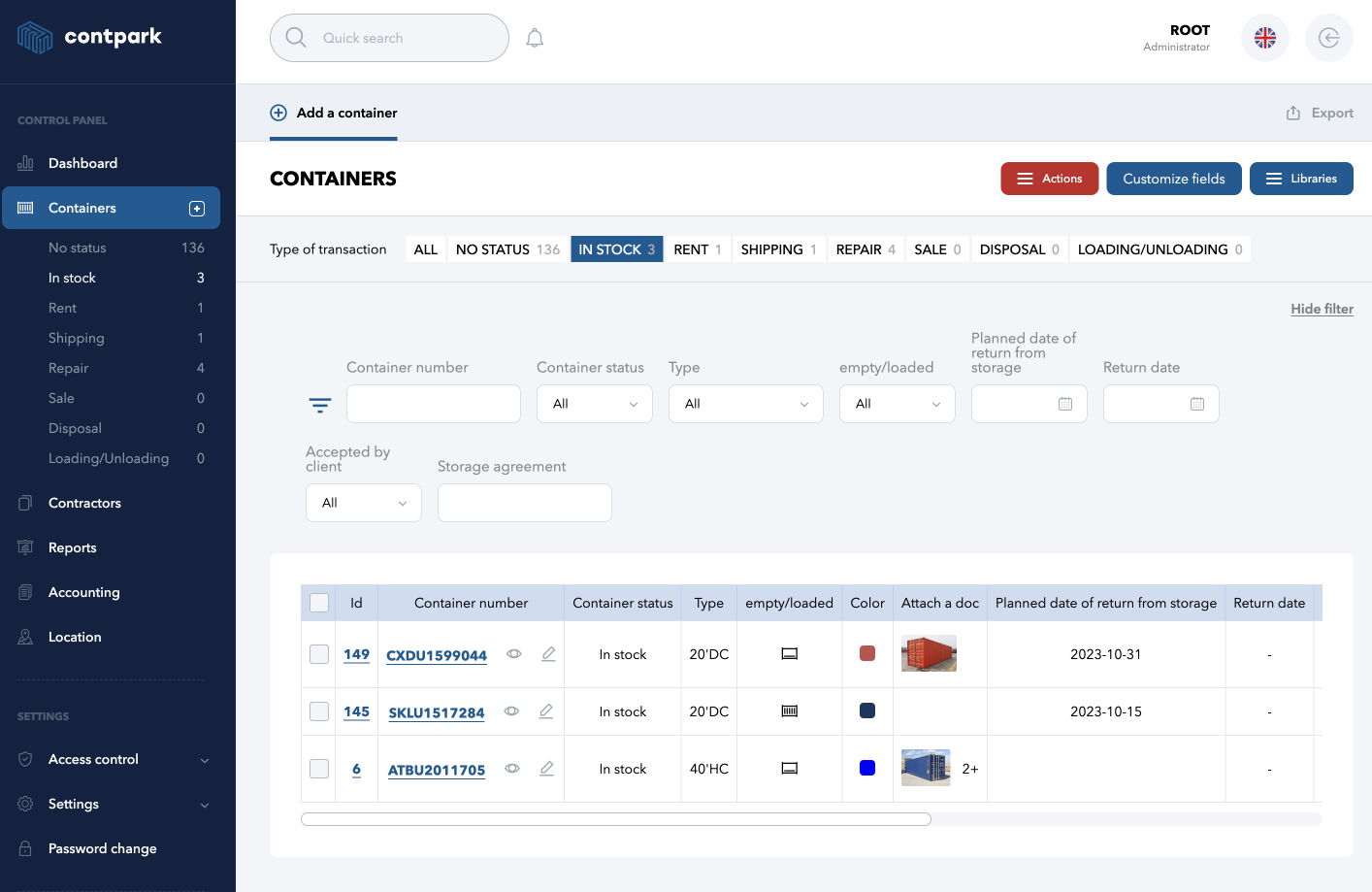Open notifications via the bell icon
Screen dimensions: 1372x892
tap(534, 37)
